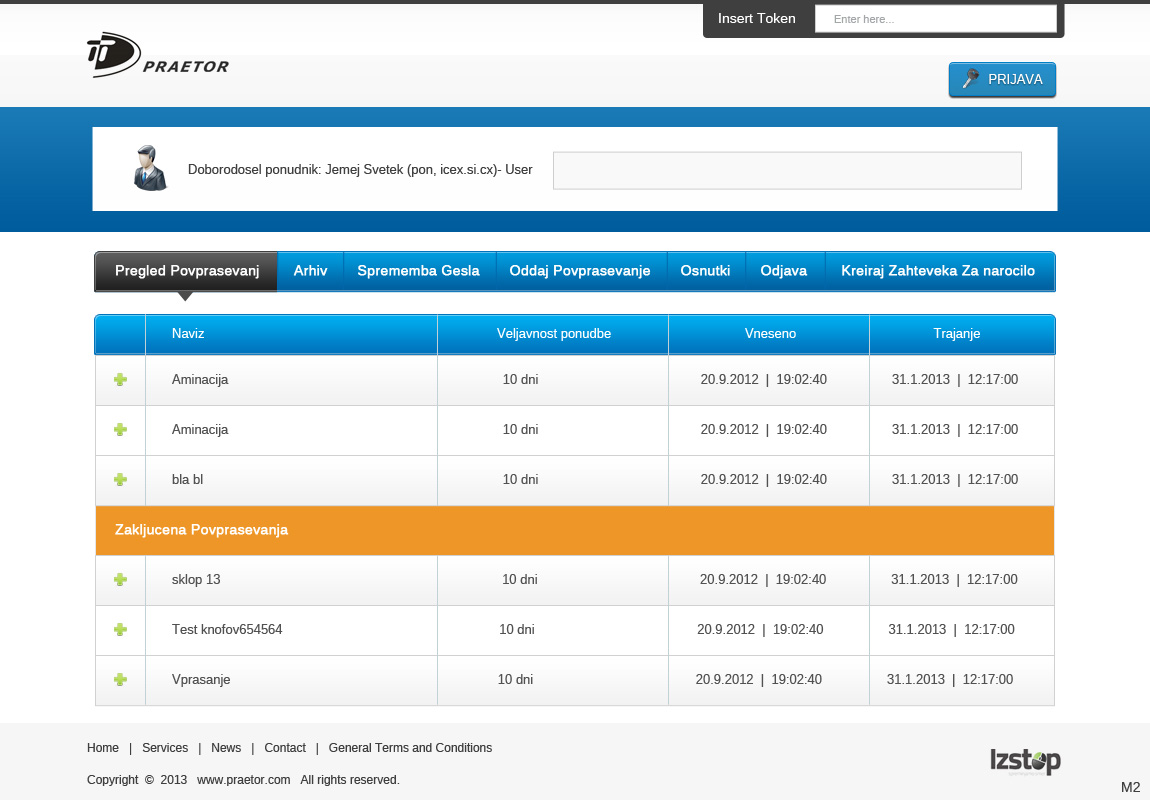Open the General Terms and Conditions link

[x=410, y=748]
